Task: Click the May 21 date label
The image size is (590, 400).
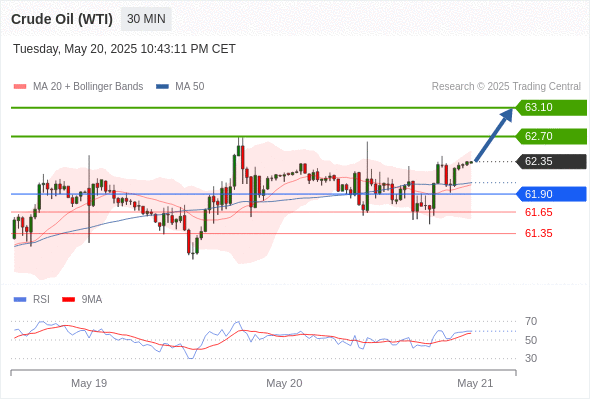Action: [475, 383]
